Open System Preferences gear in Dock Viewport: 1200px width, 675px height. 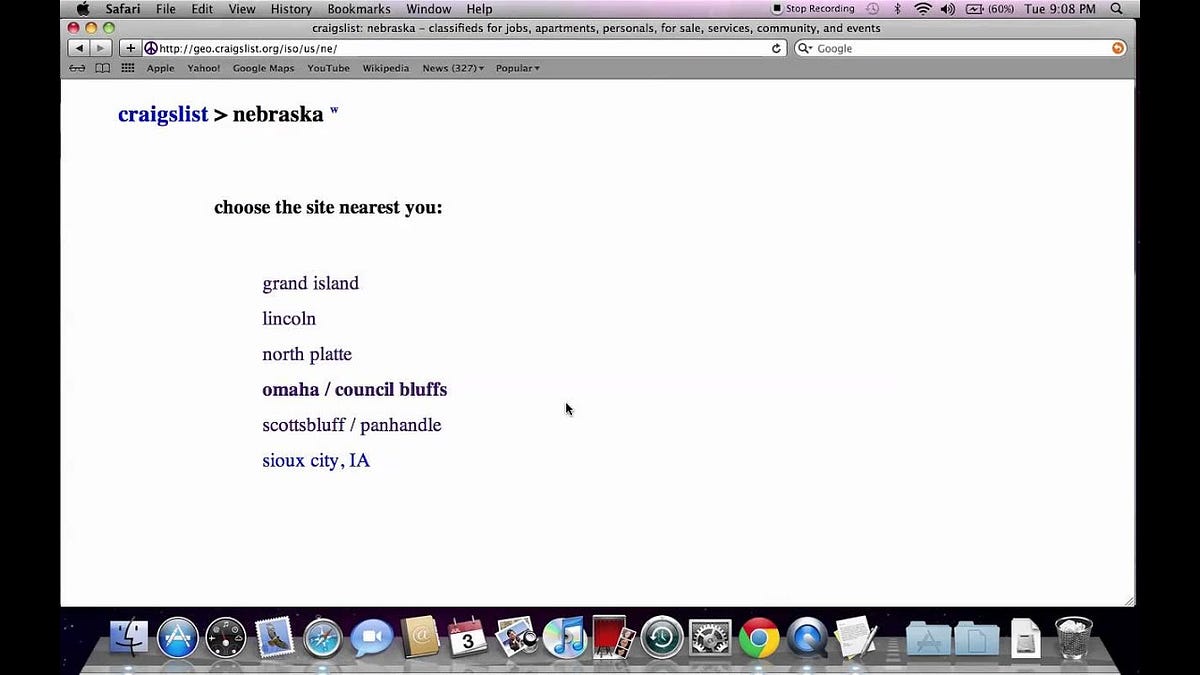tap(710, 637)
